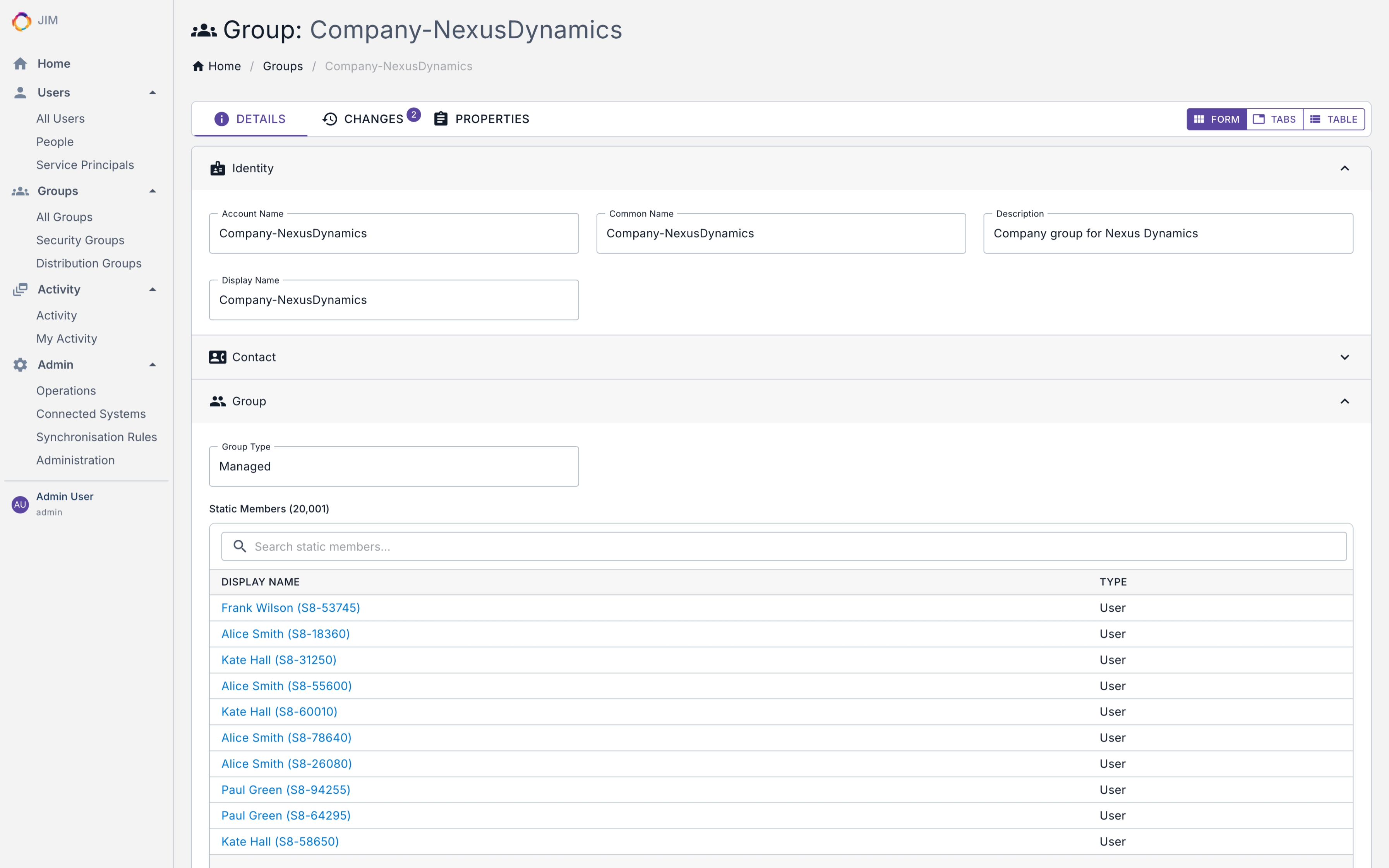Viewport: 1389px width, 868px height.
Task: Click the Admin gear icon in sidebar
Action: [20, 365]
